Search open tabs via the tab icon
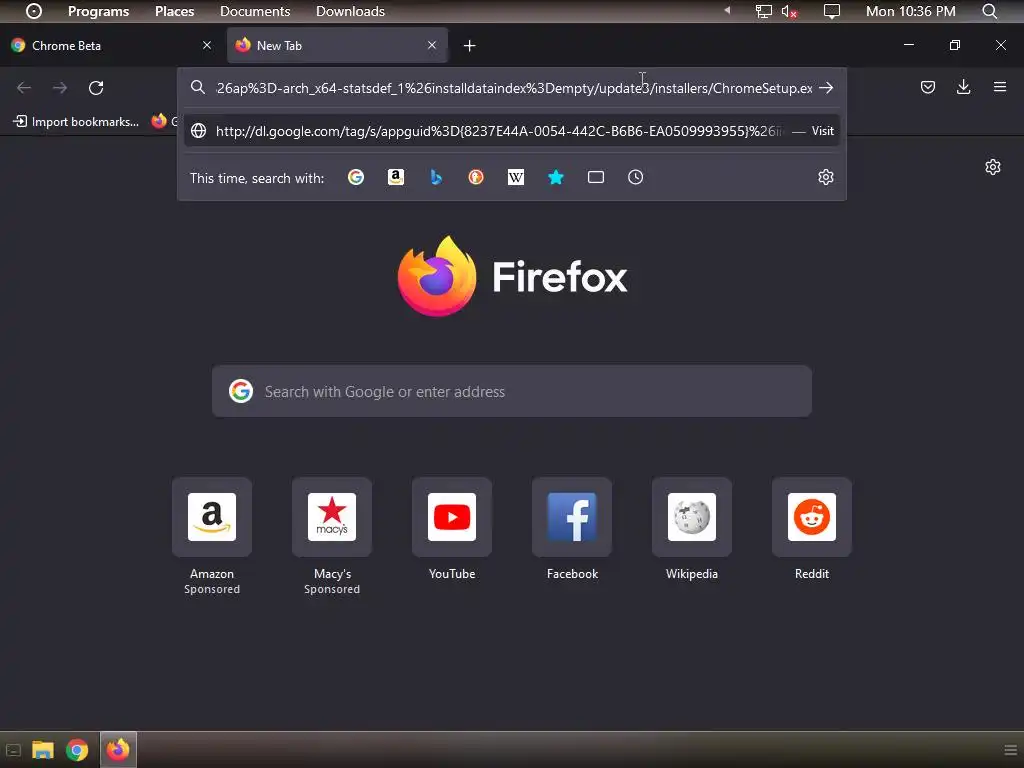Viewport: 1024px width, 768px height. (596, 177)
